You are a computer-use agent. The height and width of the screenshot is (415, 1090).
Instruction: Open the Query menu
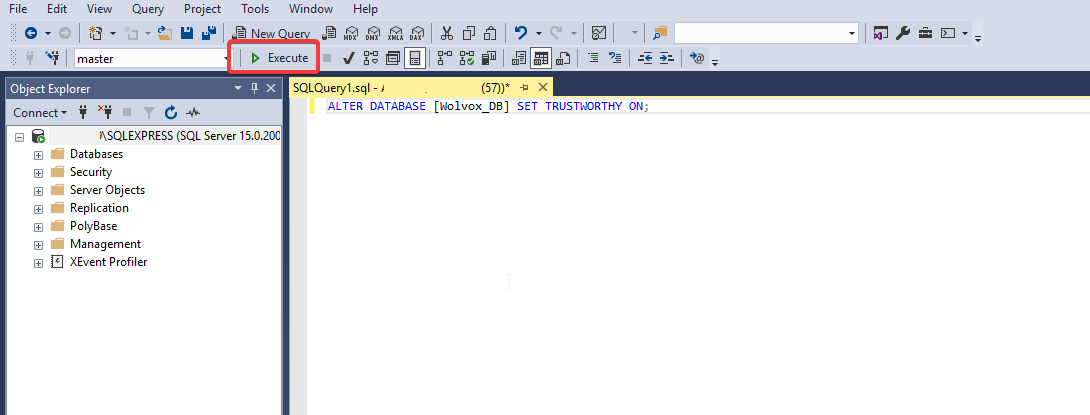click(x=147, y=9)
